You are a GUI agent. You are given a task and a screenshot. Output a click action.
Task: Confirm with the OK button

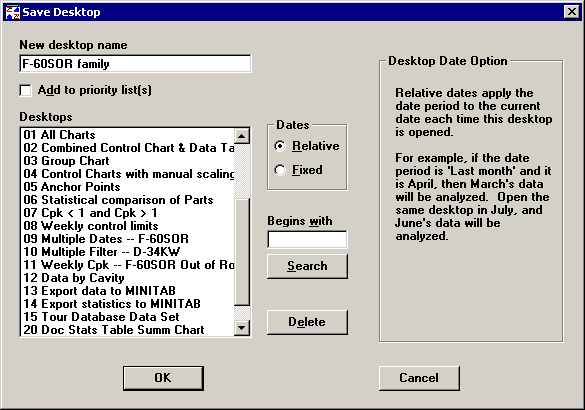163,378
